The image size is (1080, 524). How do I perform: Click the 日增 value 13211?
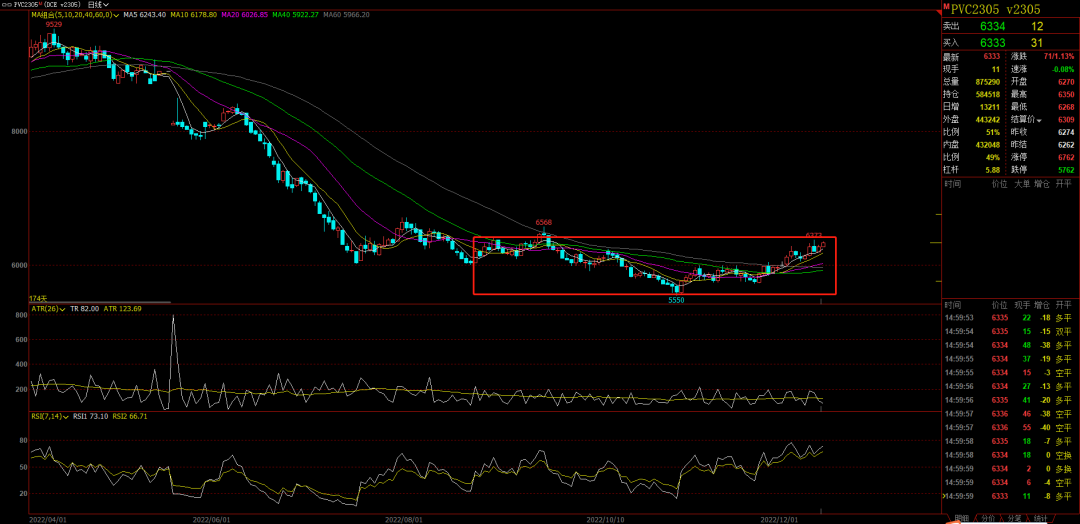(990, 107)
